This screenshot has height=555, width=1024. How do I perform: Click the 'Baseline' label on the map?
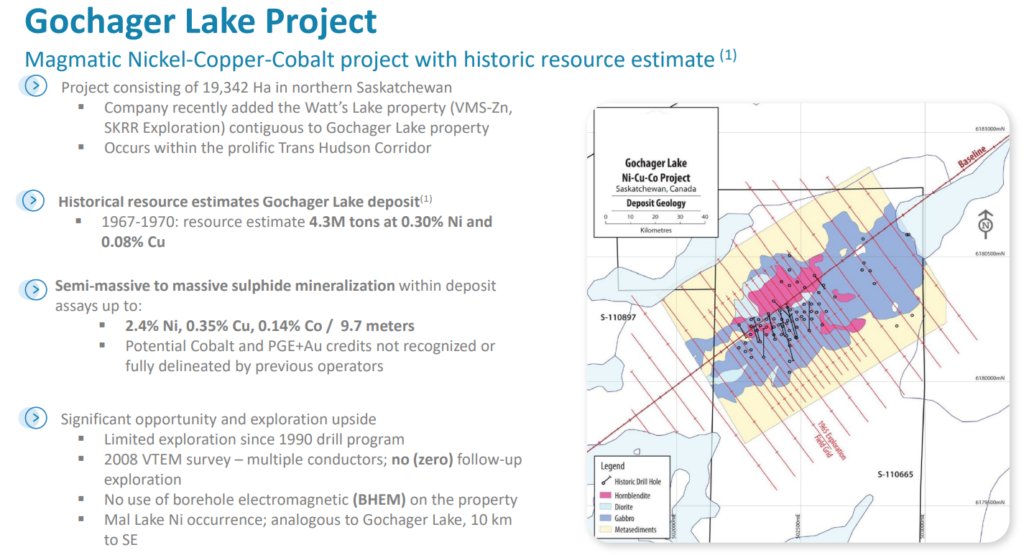(x=972, y=157)
